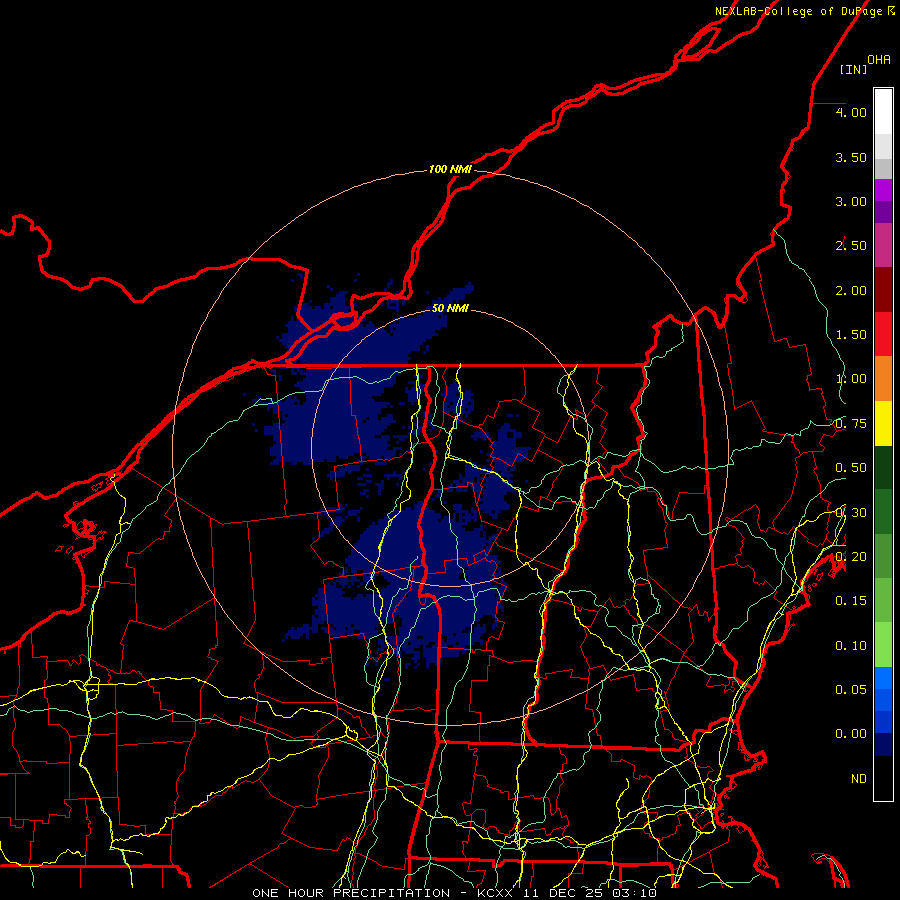Click the 0.15 legend value

point(851,601)
